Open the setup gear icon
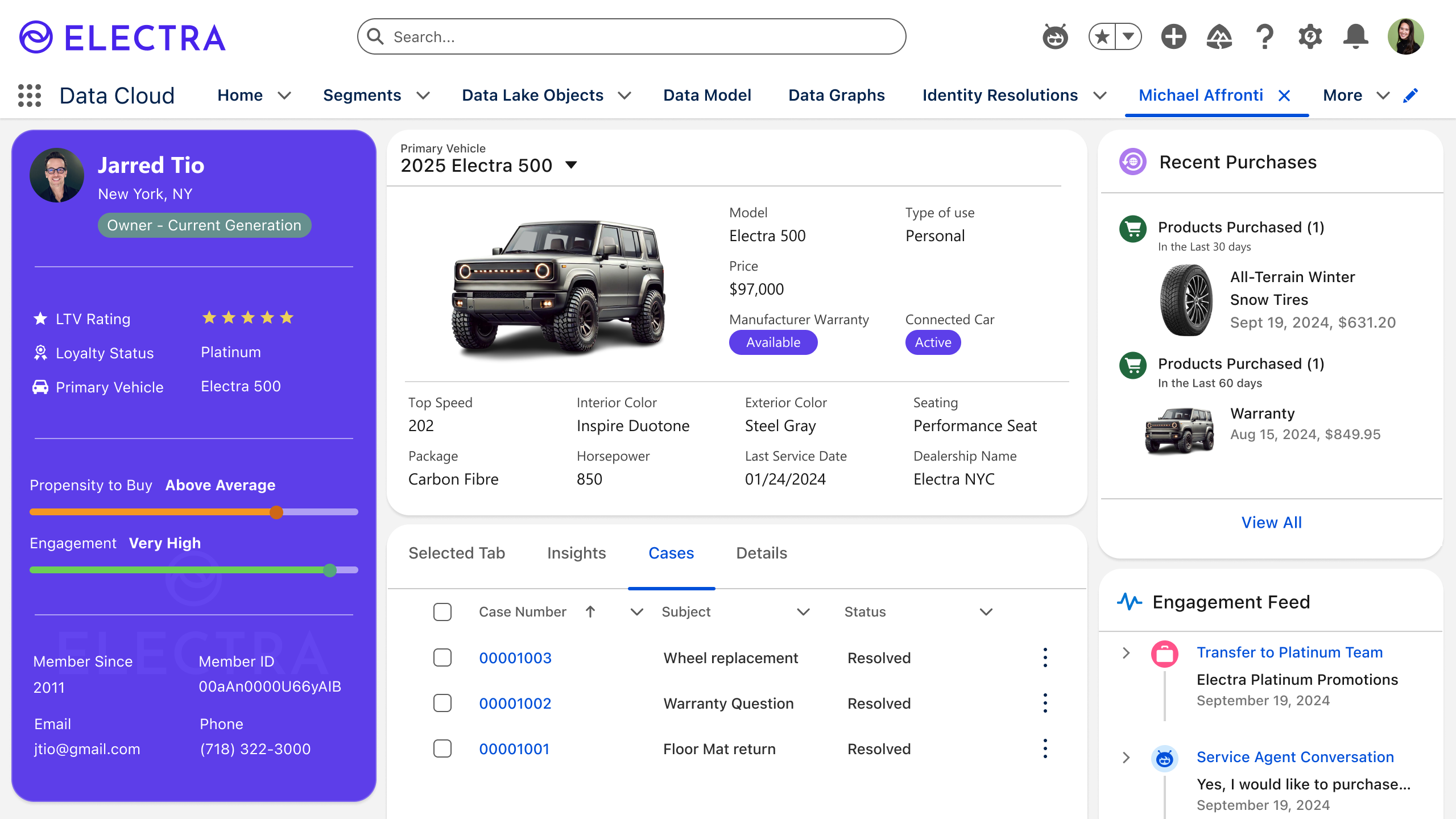This screenshot has height=819, width=1456. [x=1310, y=37]
